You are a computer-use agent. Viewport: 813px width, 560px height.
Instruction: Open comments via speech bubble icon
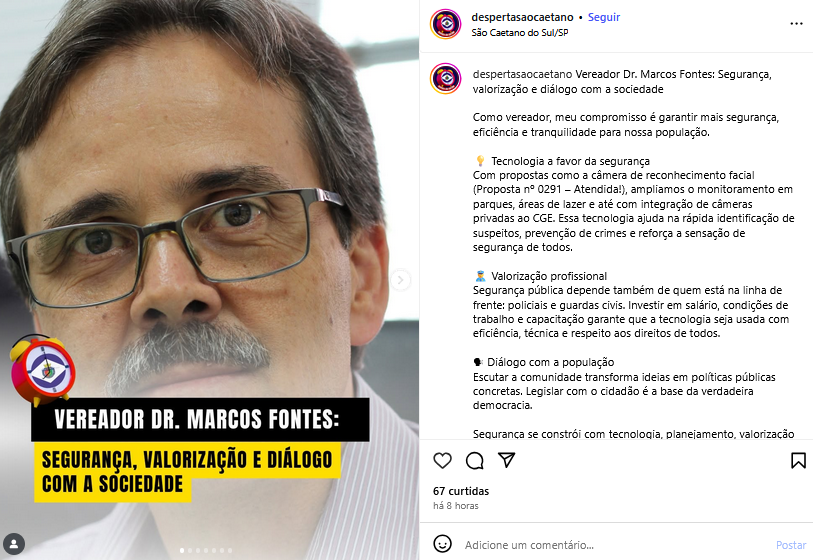click(x=474, y=460)
